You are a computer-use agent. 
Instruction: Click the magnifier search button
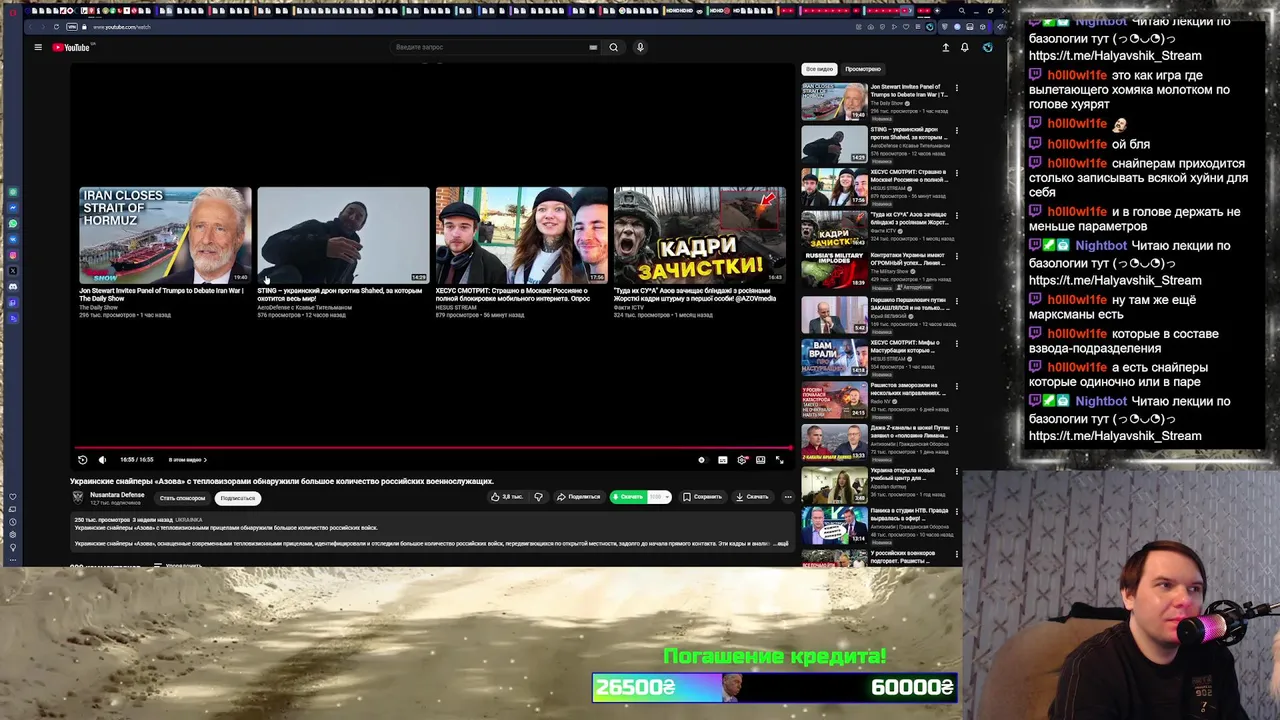tap(614, 47)
